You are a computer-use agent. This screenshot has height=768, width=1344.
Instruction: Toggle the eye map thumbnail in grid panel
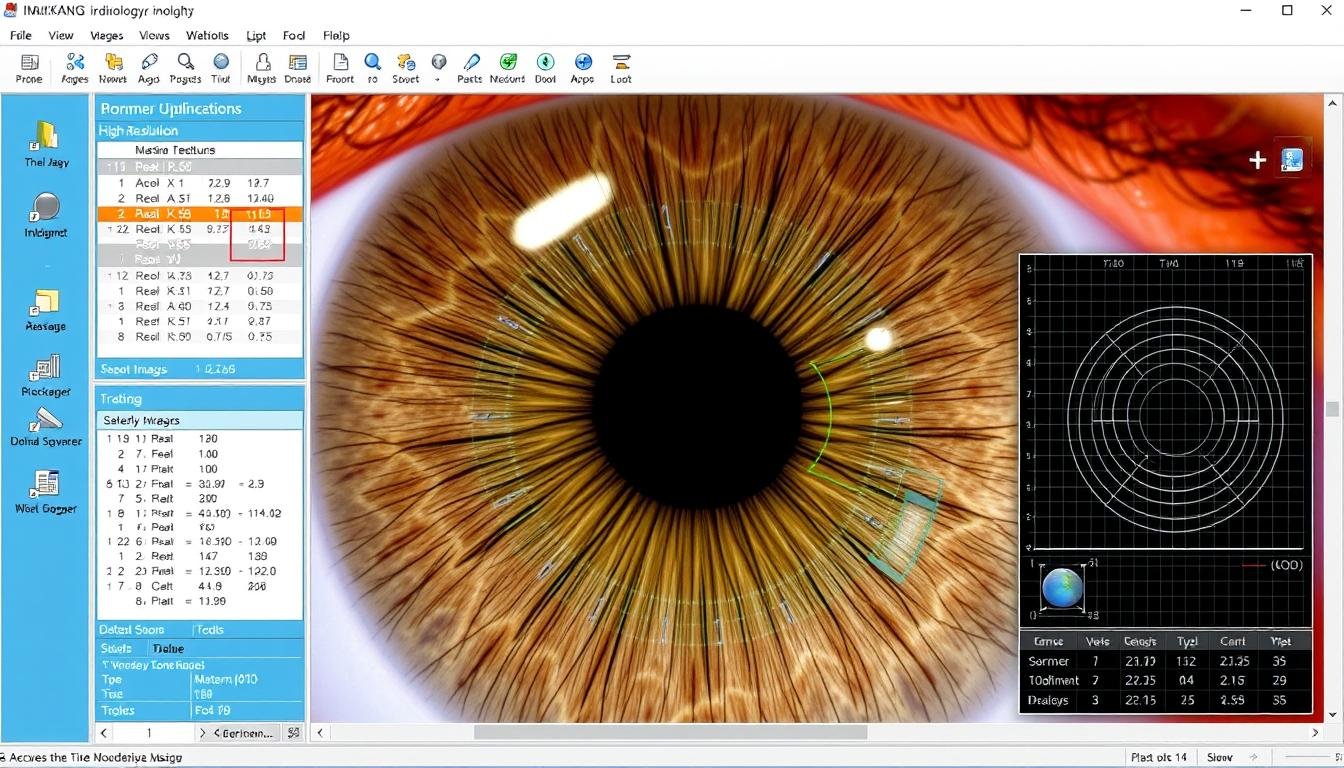point(1062,588)
